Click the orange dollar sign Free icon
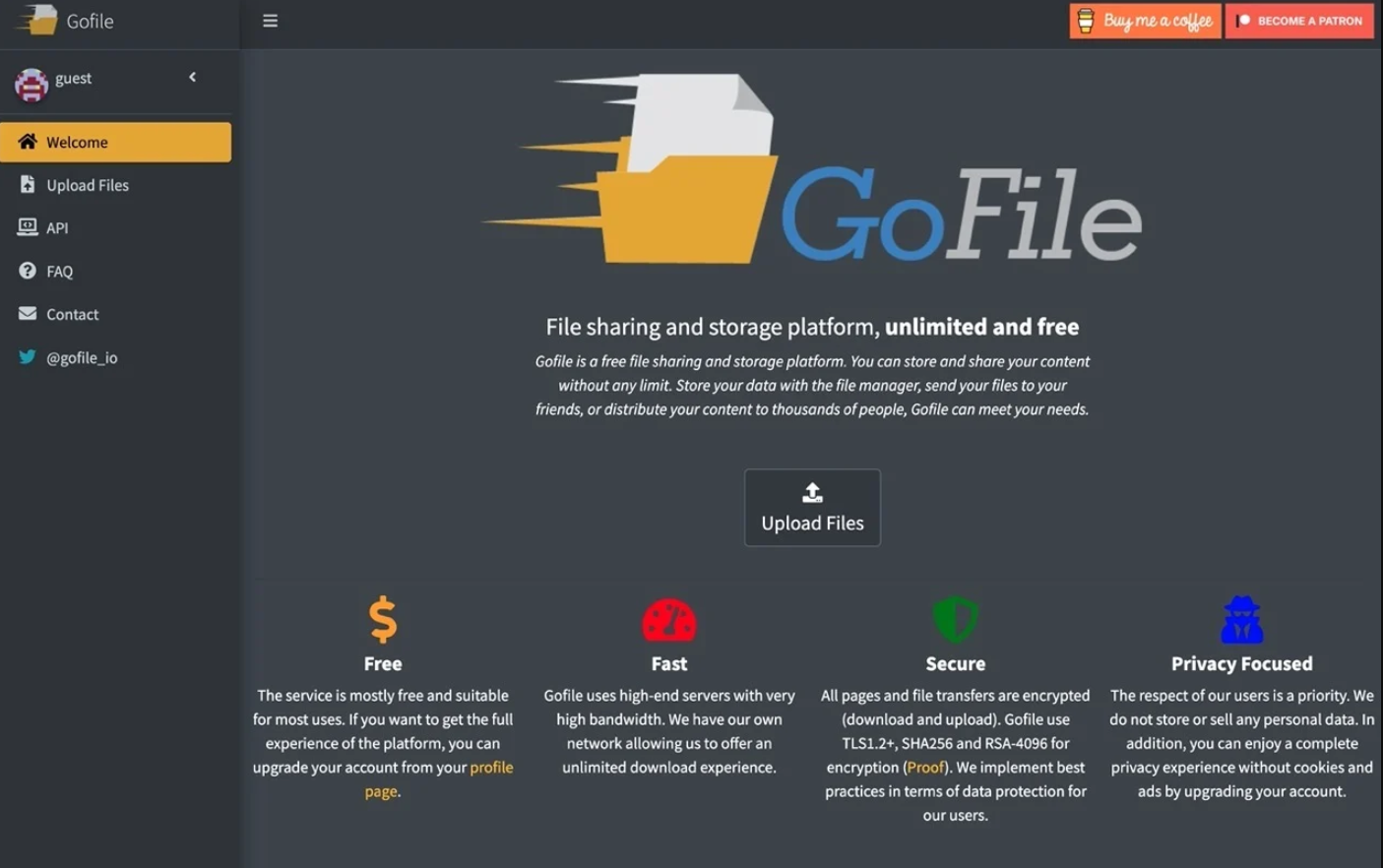Image resolution: width=1383 pixels, height=868 pixels. pyautogui.click(x=383, y=619)
